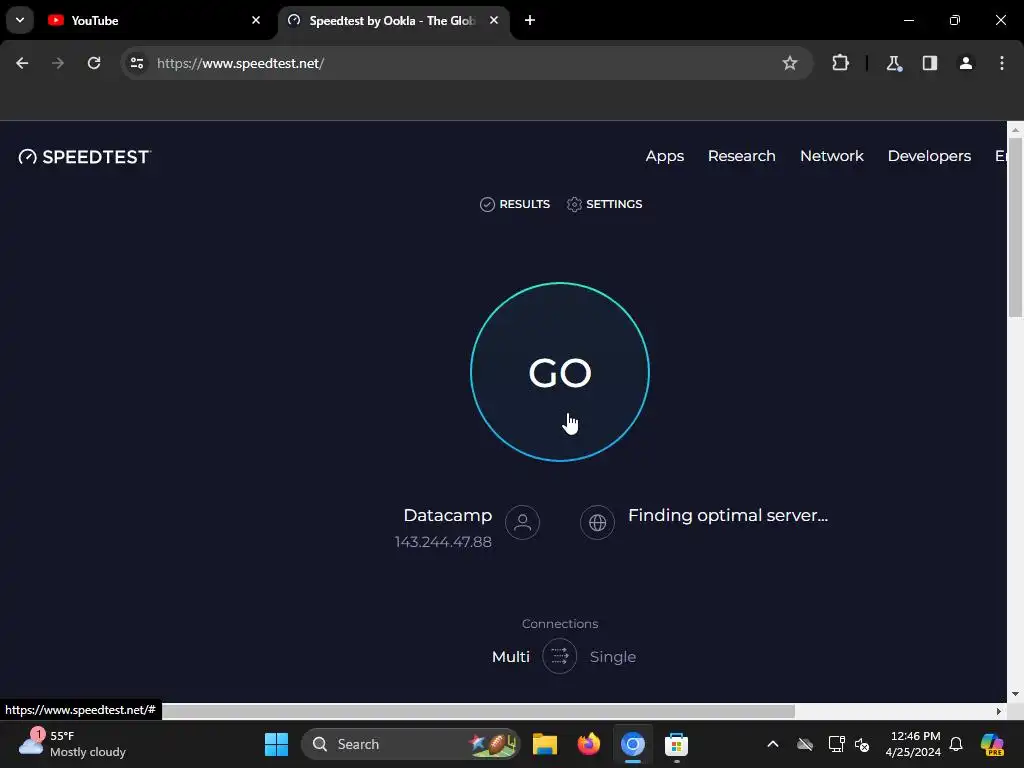Click the Datacamp user profile icon
Screen dimensions: 1024x768
[522, 522]
